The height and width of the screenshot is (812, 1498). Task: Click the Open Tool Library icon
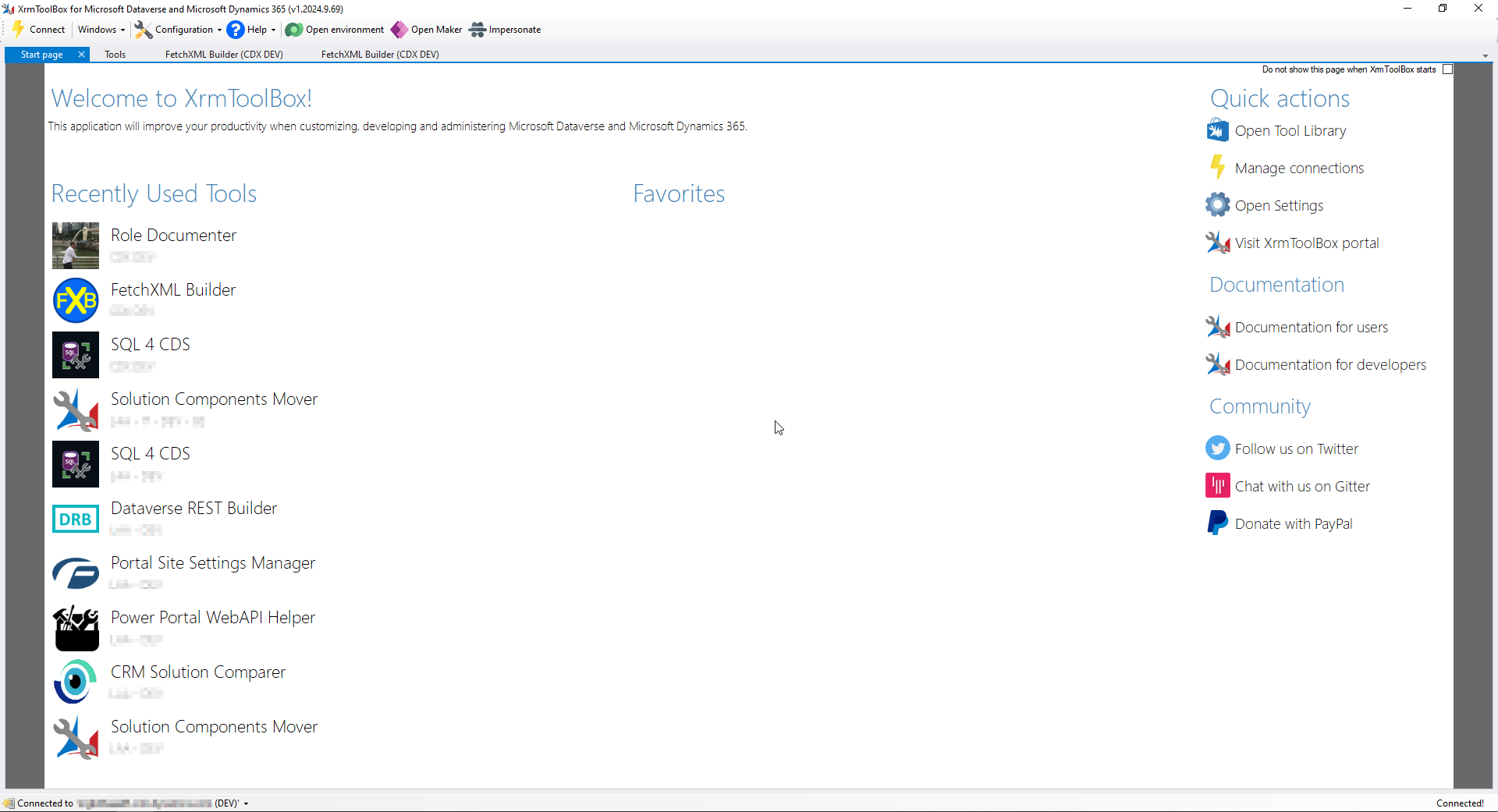tap(1218, 130)
